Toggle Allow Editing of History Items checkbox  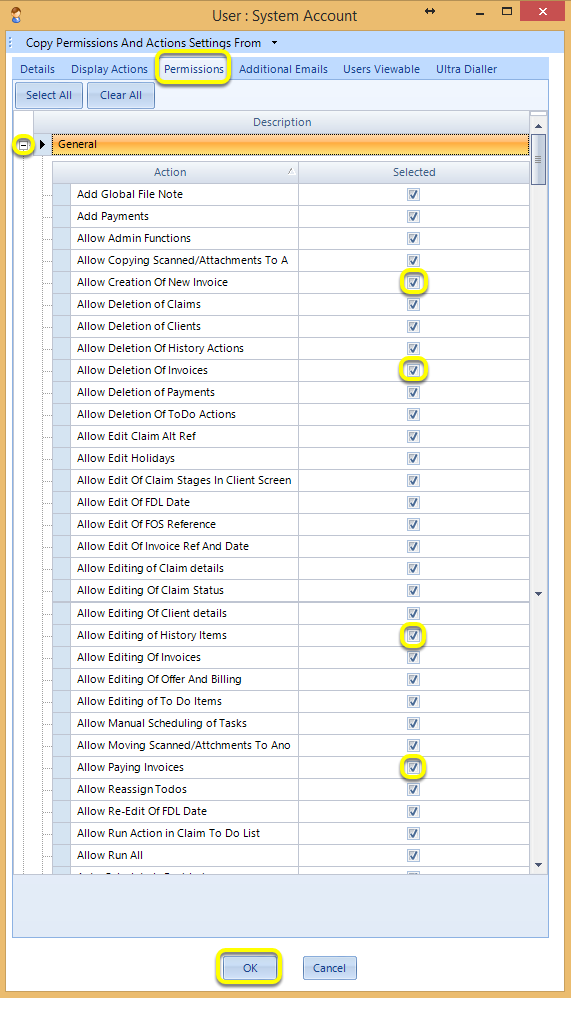pyautogui.click(x=414, y=636)
